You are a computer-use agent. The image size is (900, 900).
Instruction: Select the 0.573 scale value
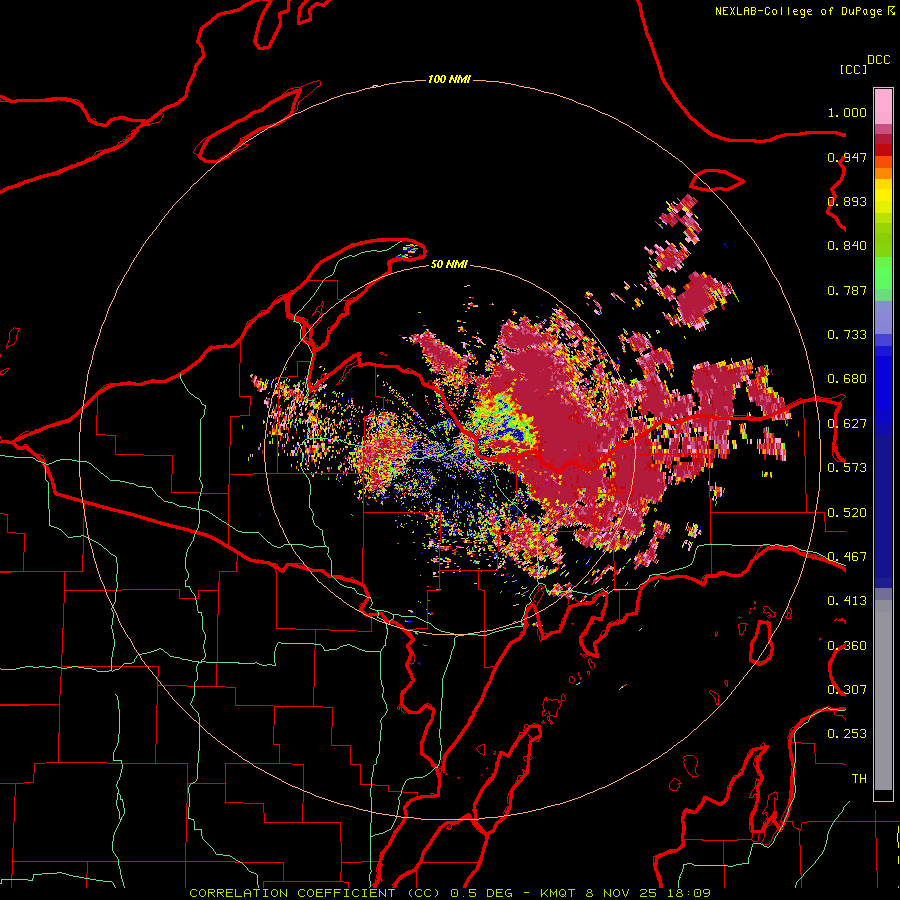847,468
